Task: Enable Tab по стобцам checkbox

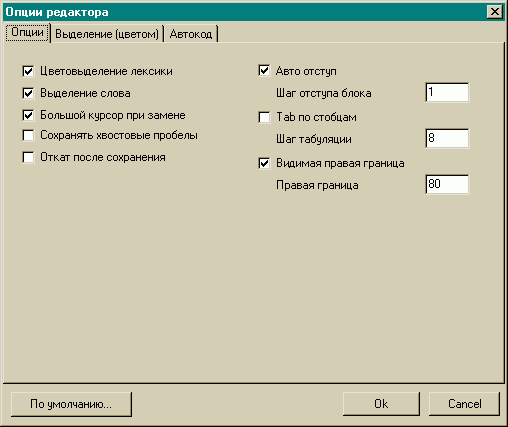Action: click(264, 117)
